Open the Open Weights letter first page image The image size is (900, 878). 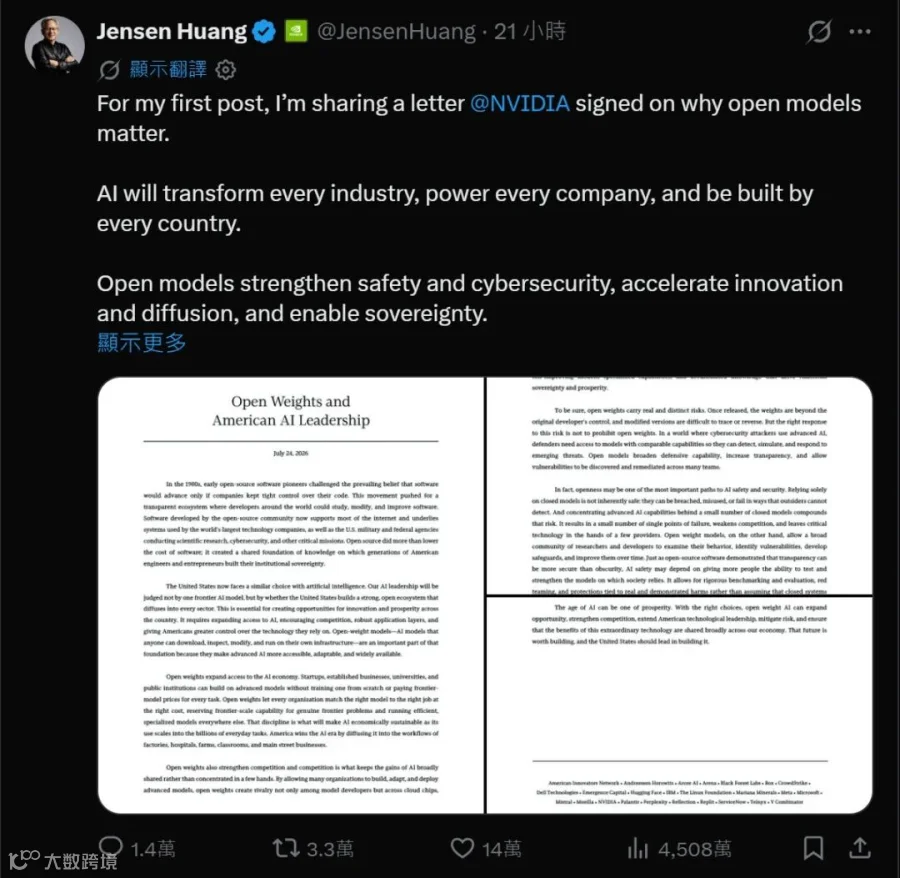[x=291, y=595]
